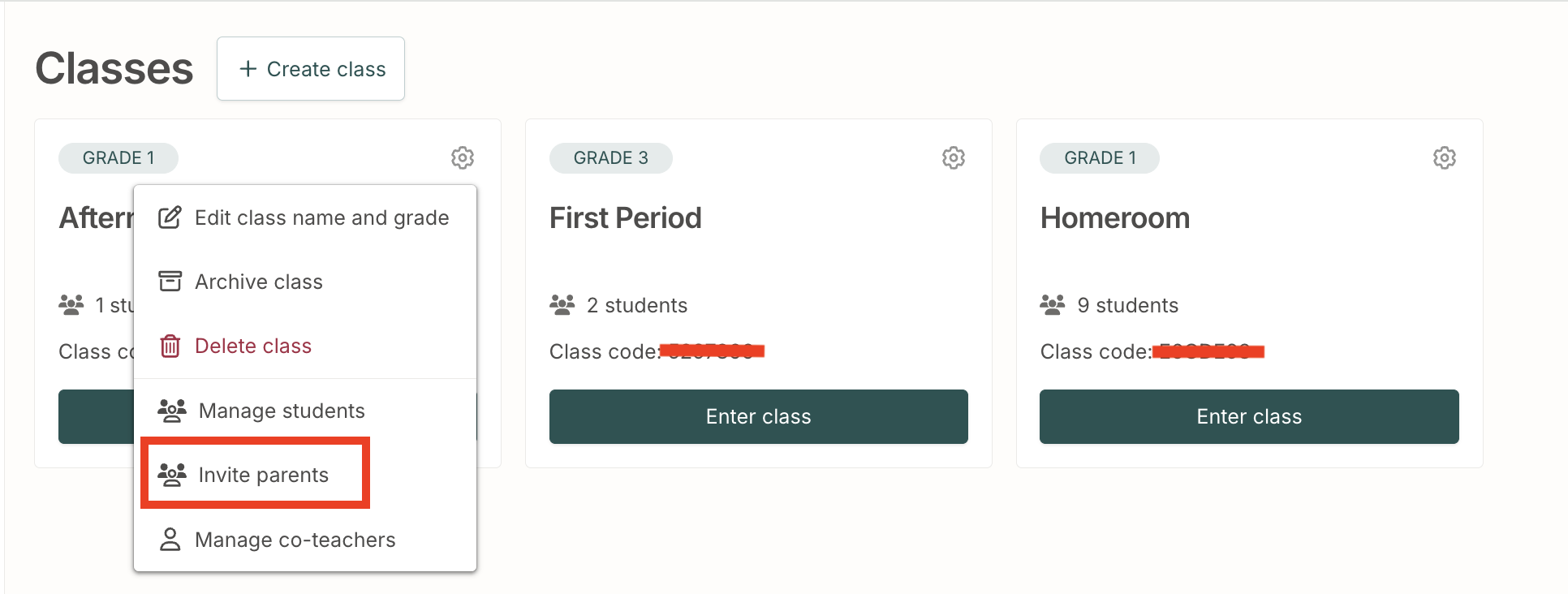
Task: Click the Manage students people icon
Action: click(x=172, y=411)
